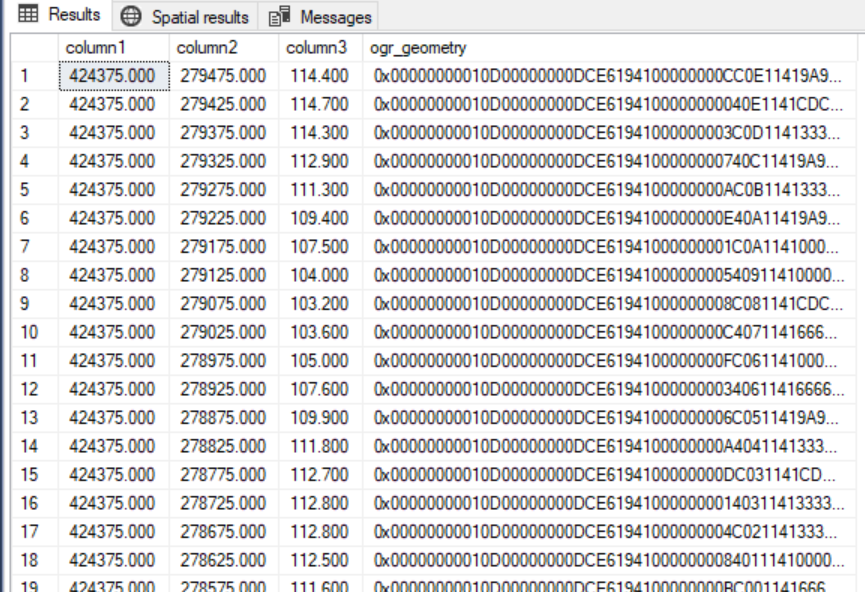Viewport: 865px width, 592px height.
Task: Click ogr_geometry cell in row 15
Action: (x=610, y=474)
